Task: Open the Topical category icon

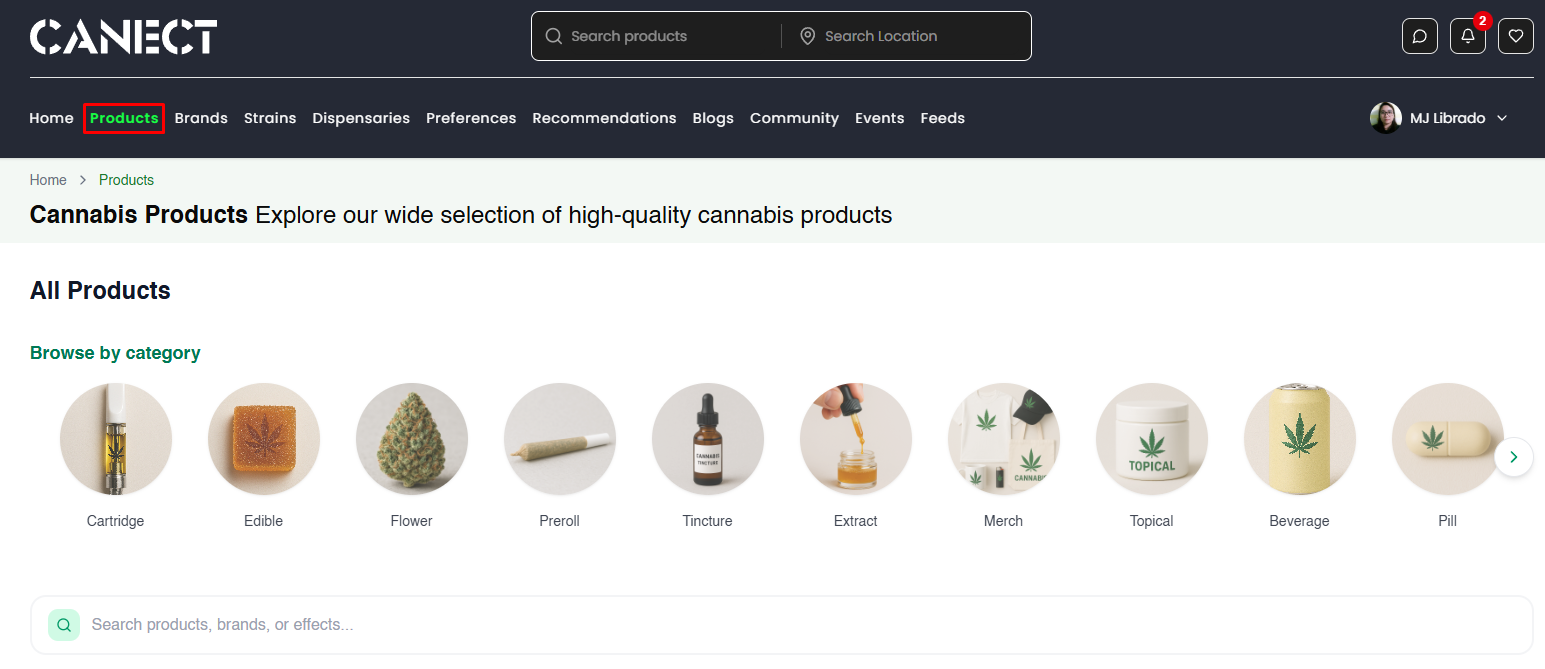Action: 1151,439
